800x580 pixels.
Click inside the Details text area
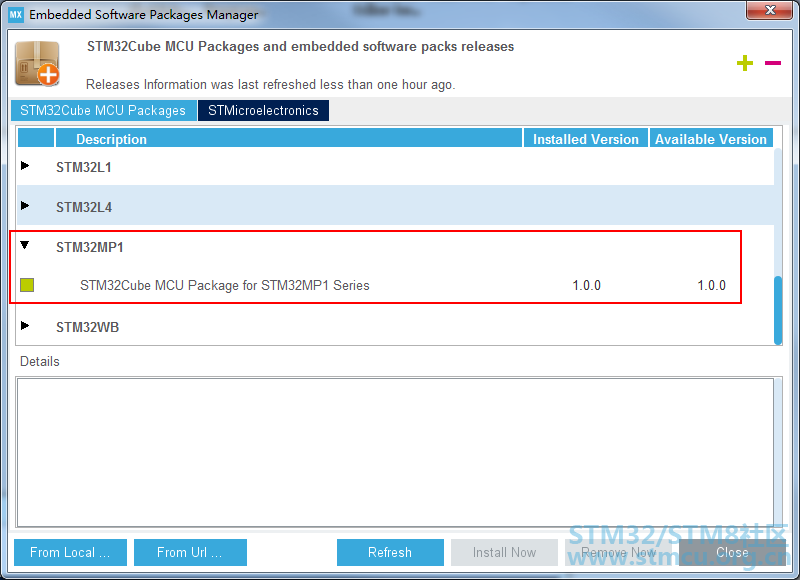tap(395, 452)
